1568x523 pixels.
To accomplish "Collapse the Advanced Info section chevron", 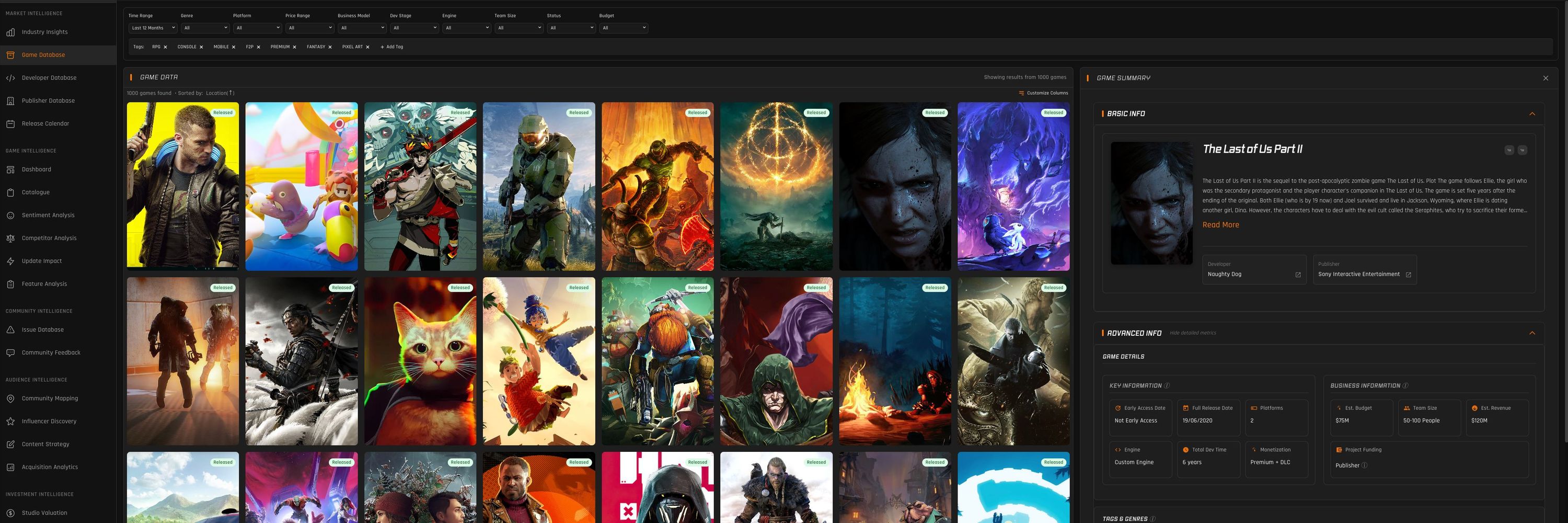I will [x=1532, y=333].
